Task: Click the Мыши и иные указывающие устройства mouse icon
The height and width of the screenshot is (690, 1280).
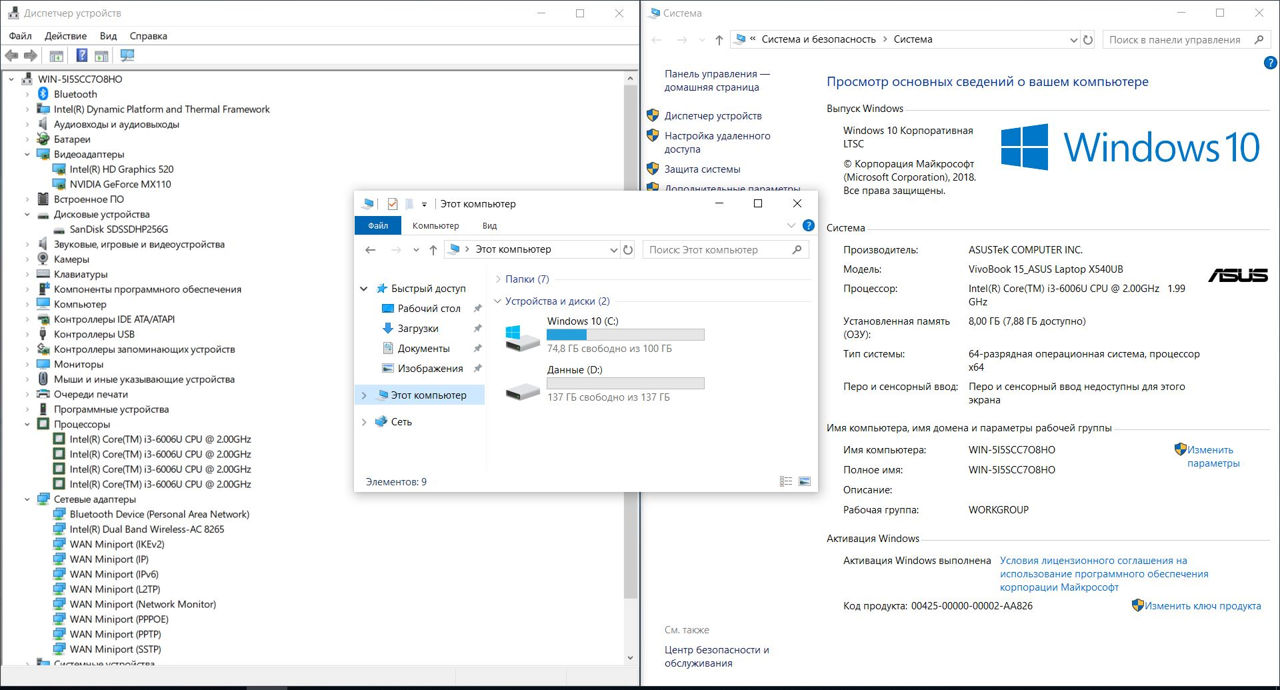Action: click(x=43, y=379)
